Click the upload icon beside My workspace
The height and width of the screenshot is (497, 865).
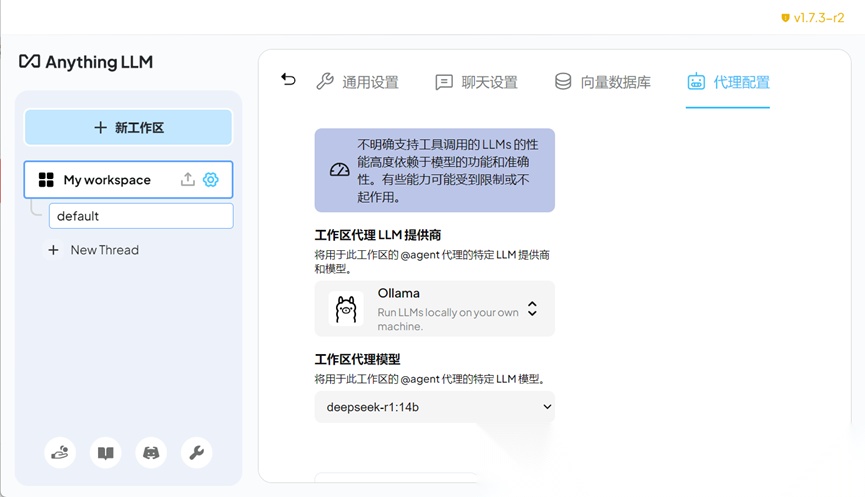pyautogui.click(x=188, y=179)
